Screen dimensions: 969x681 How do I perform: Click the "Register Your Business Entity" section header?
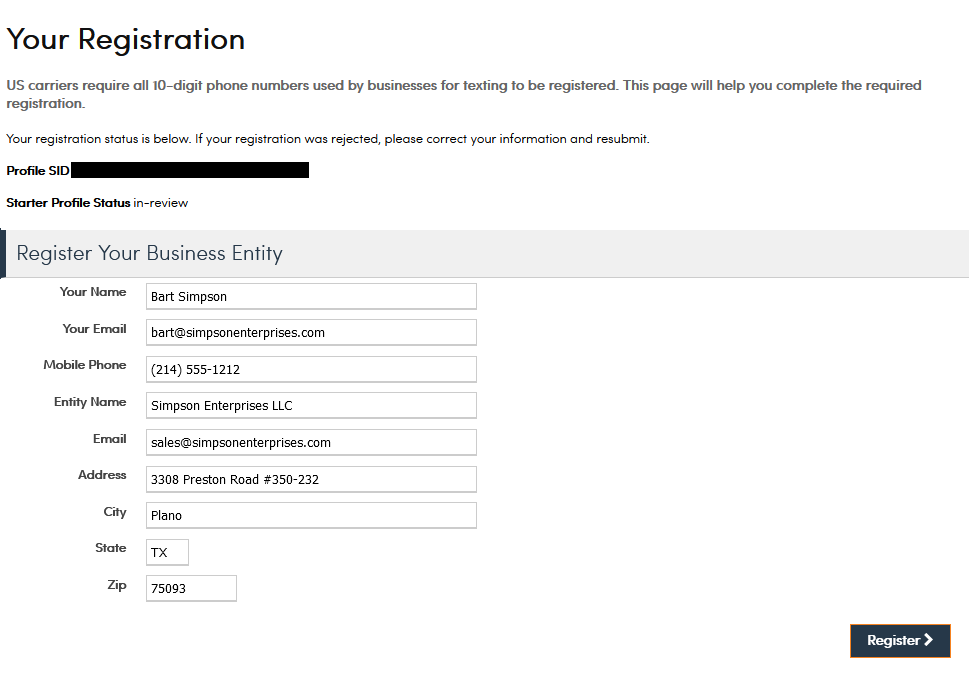[x=150, y=253]
